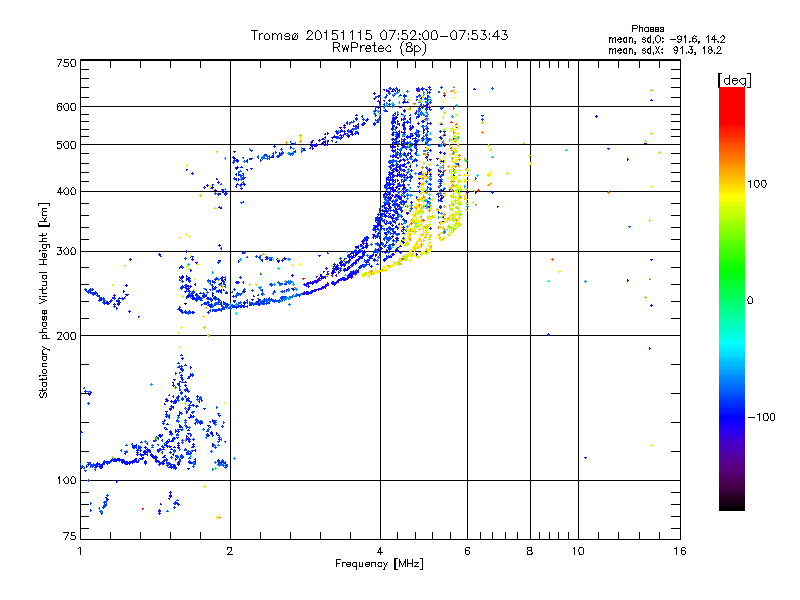The height and width of the screenshot is (600, 800).
Task: Click the '500' y-axis tick label
Action: click(x=66, y=145)
